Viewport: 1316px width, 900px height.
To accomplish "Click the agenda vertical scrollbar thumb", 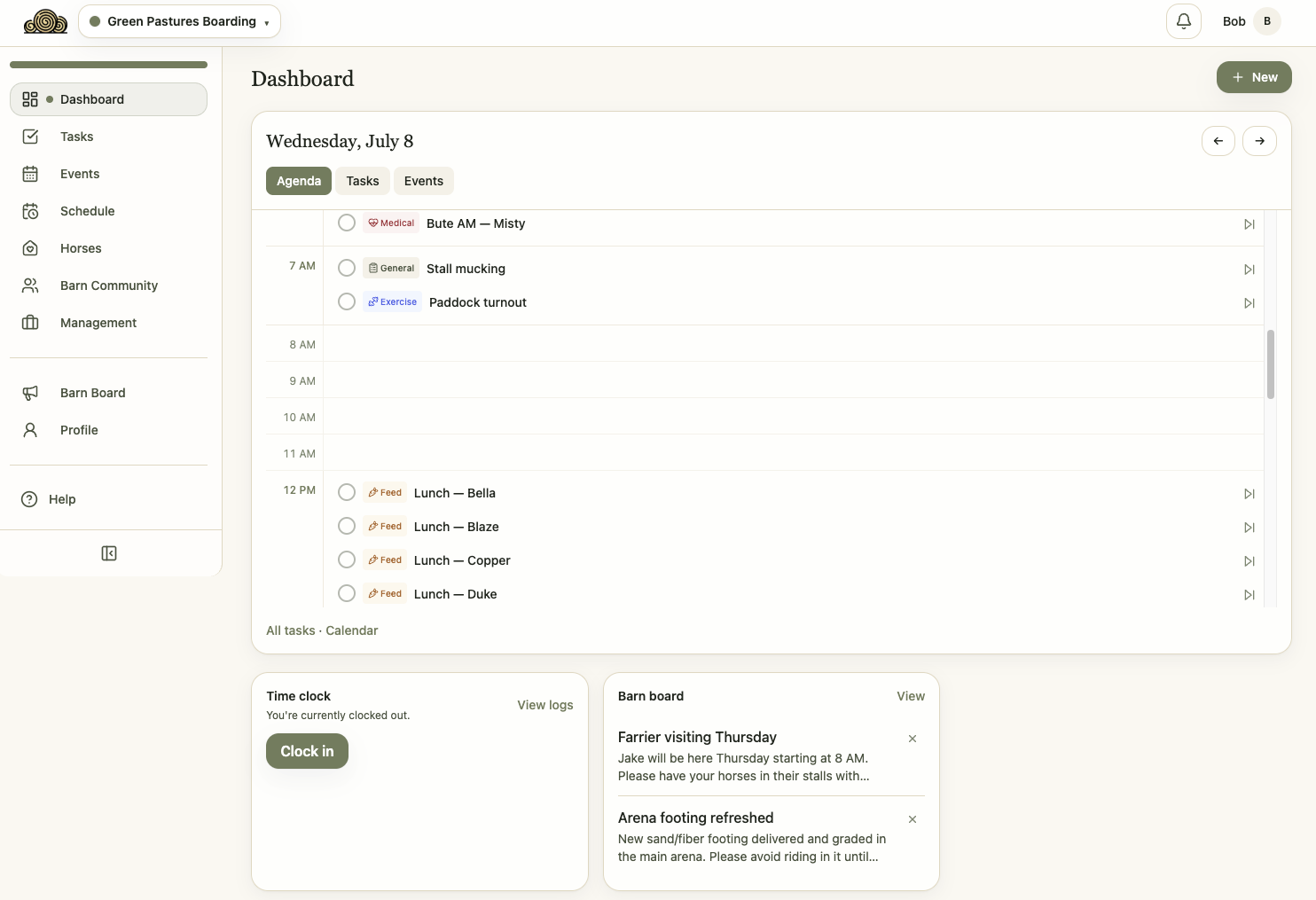I will pyautogui.click(x=1270, y=364).
